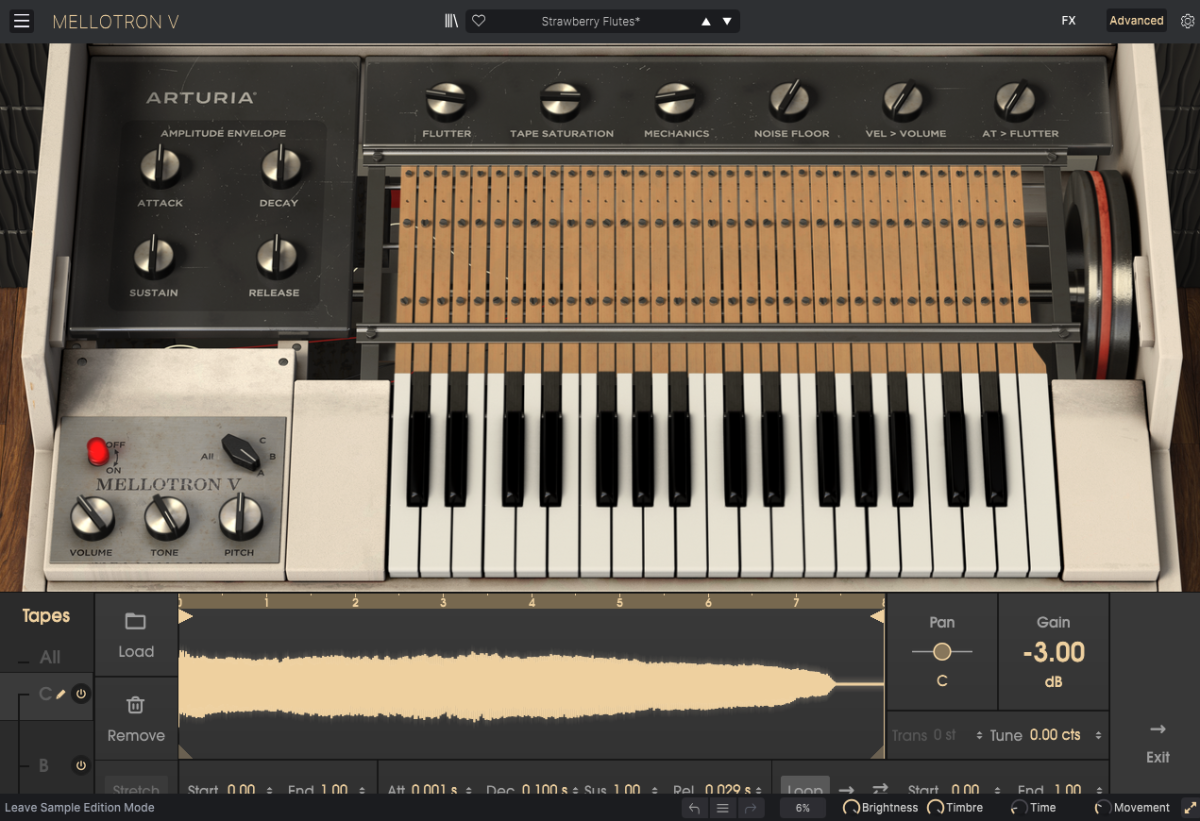
Task: Click the AT > Flutter knob
Action: [x=1016, y=100]
